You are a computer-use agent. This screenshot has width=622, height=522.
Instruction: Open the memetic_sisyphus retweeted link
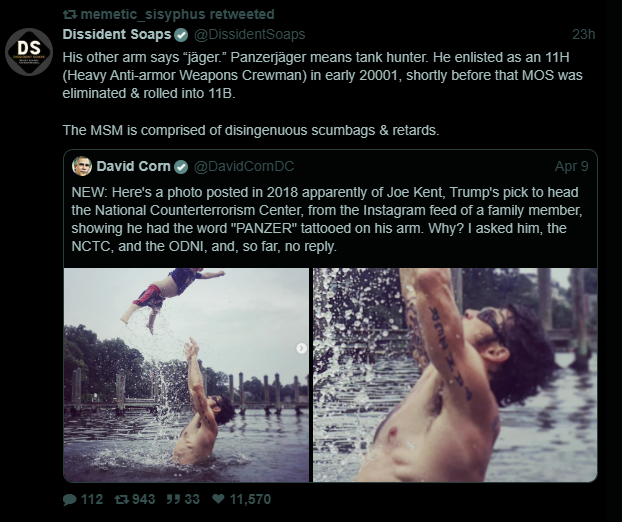tap(176, 14)
